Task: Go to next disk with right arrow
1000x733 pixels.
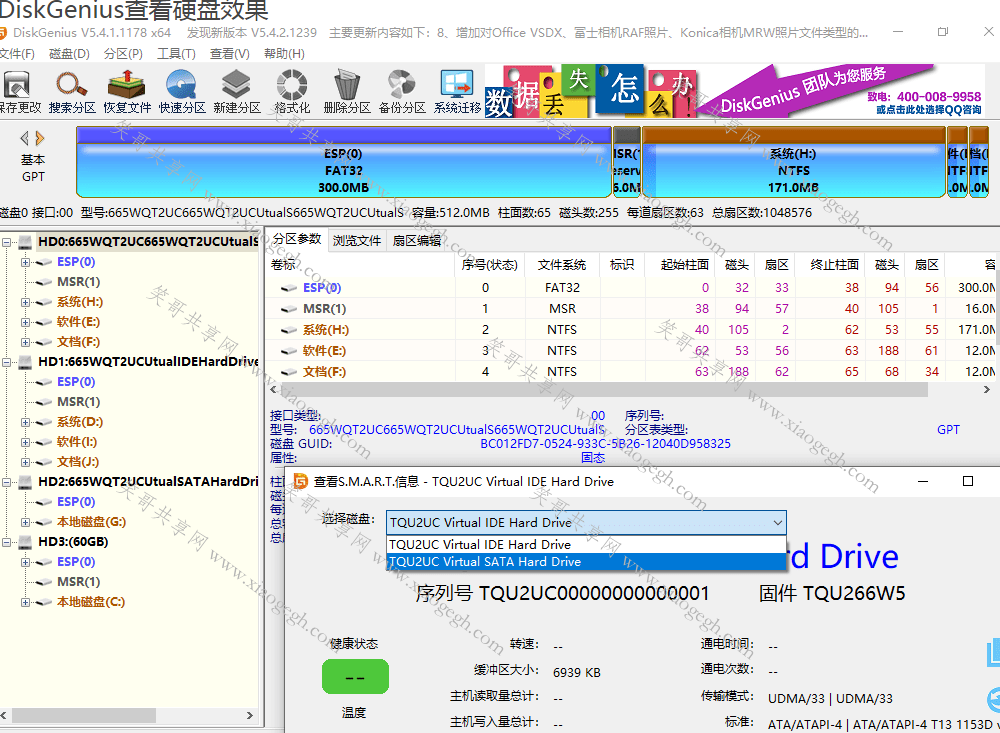Action: [x=40, y=138]
